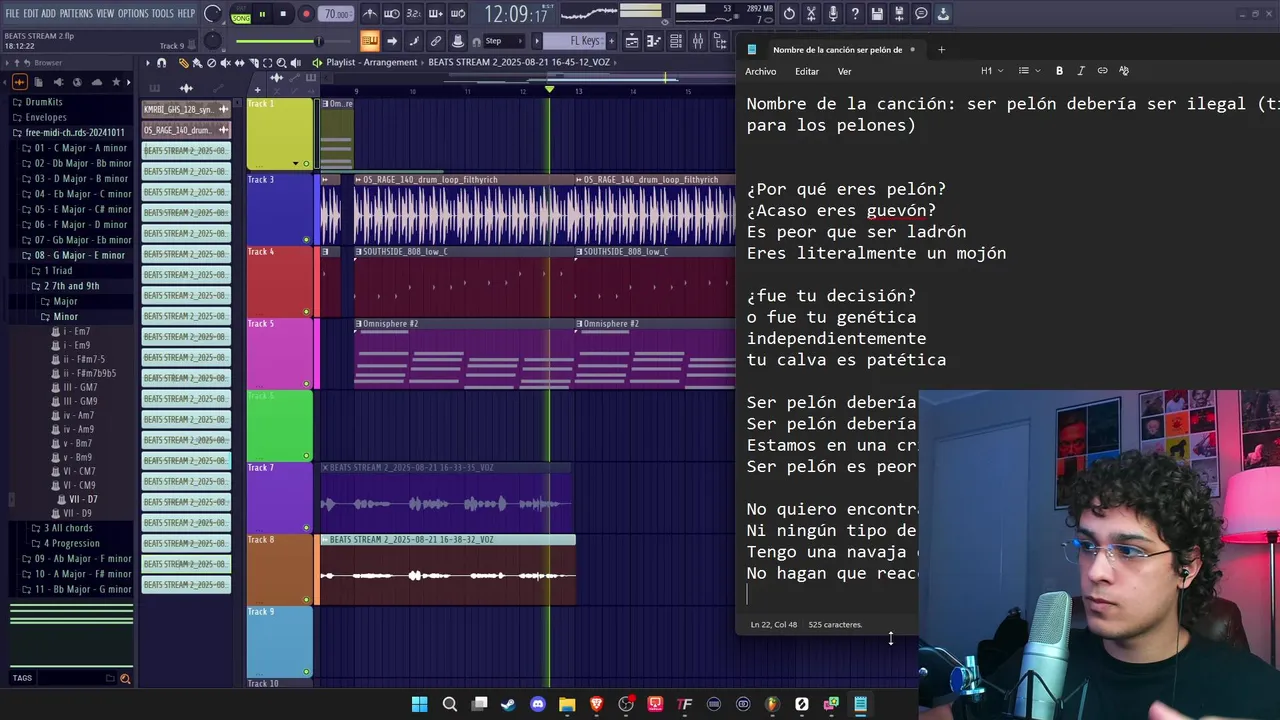Viewport: 1280px width, 720px height.
Task: Open the help question mark icon
Action: point(855,14)
